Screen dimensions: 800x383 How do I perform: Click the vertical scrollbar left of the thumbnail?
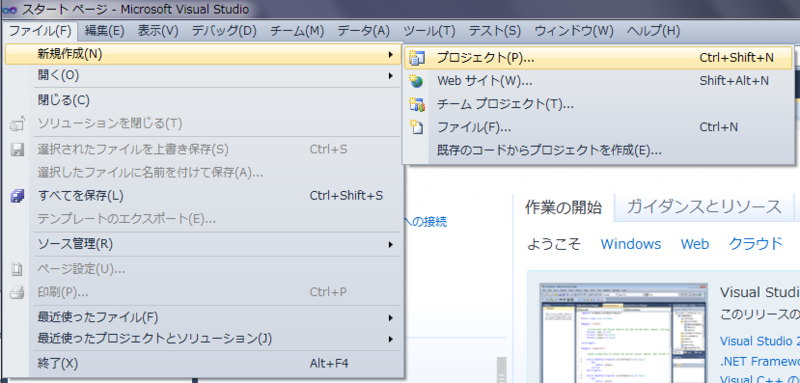coord(502,370)
